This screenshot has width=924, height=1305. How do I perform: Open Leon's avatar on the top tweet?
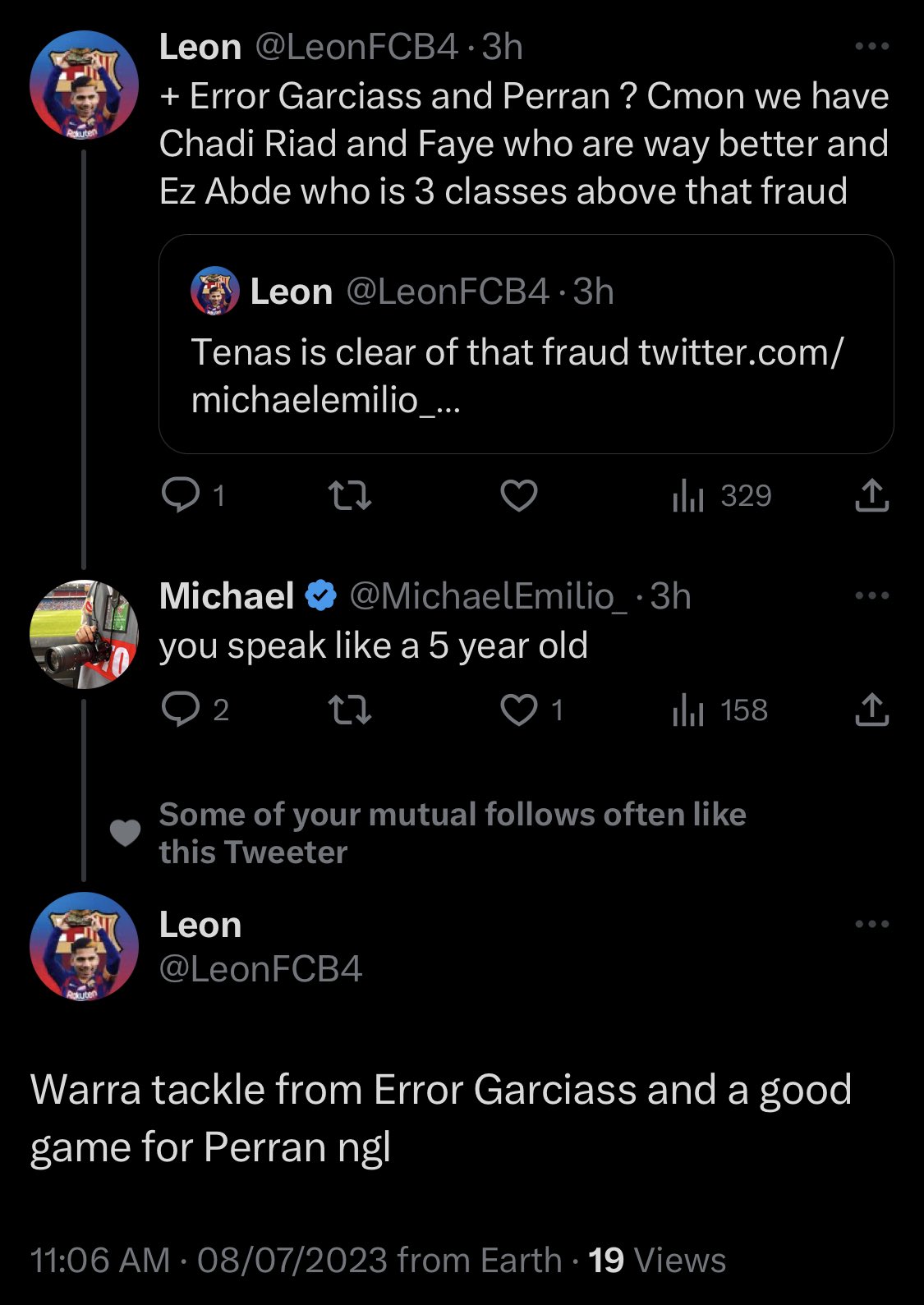pos(84,85)
